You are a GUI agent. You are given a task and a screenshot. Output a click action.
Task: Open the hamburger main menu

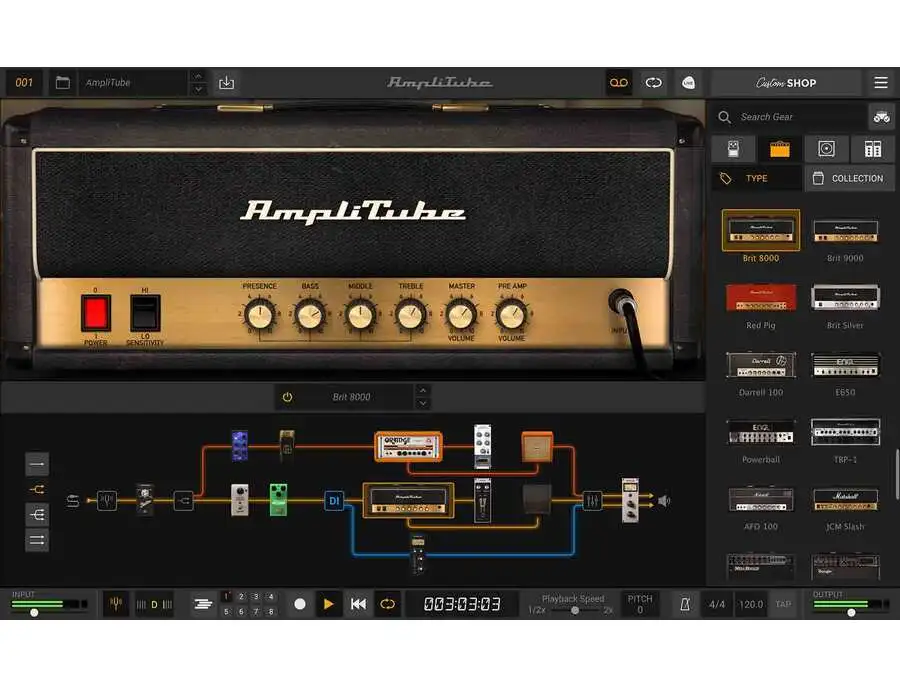(x=880, y=83)
